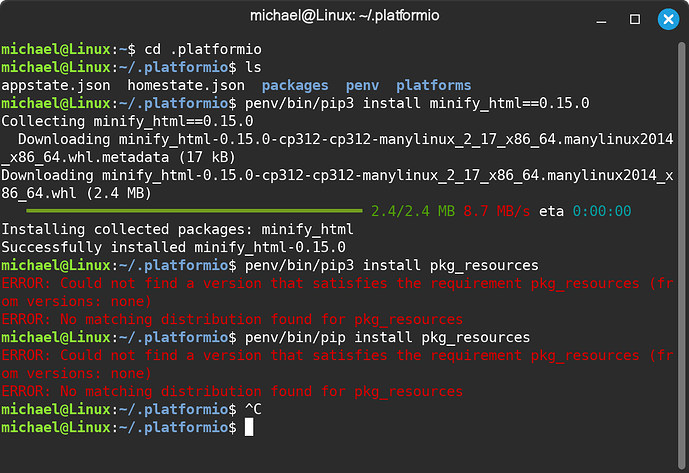Maximize the terminal window

pyautogui.click(x=635, y=19)
